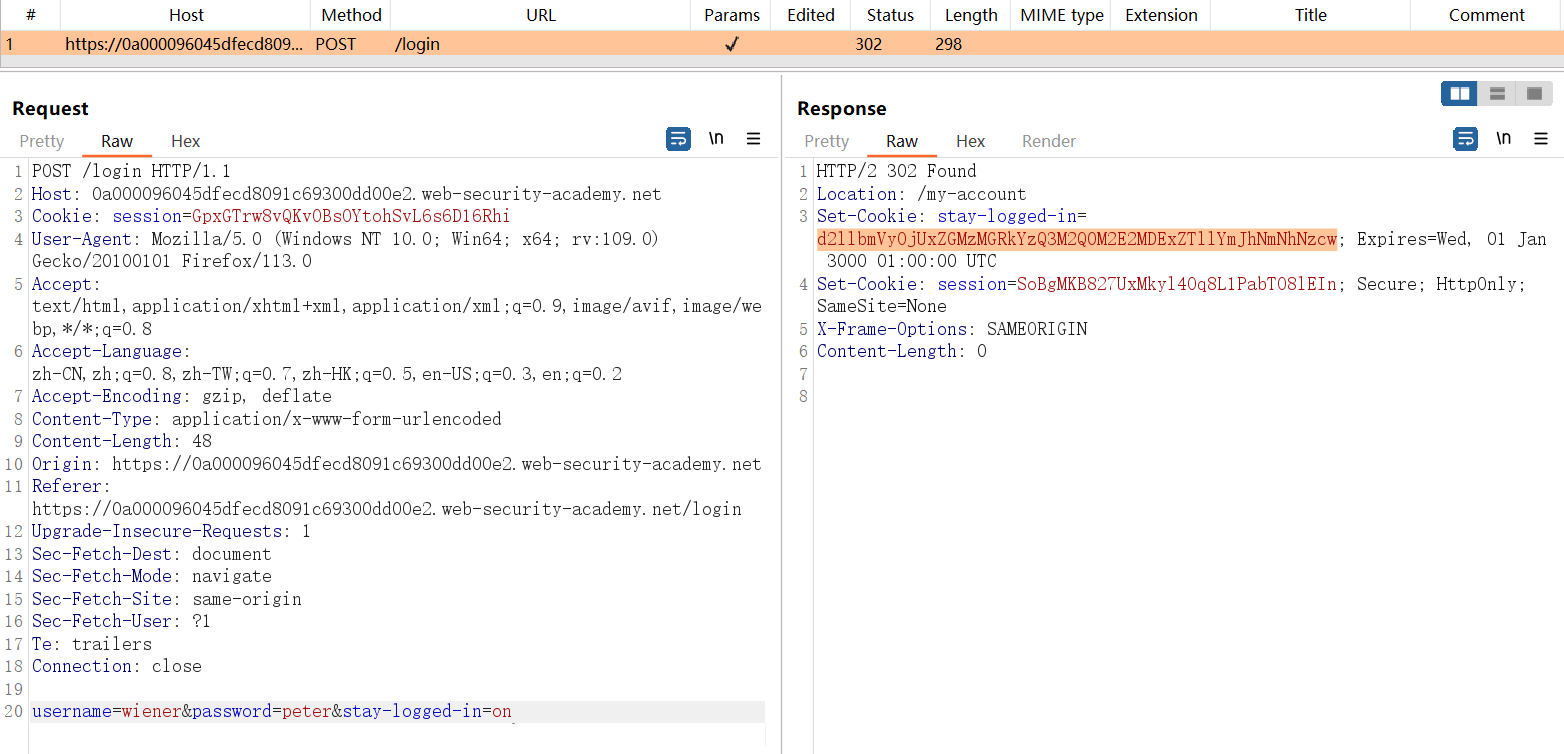The width and height of the screenshot is (1564, 754).
Task: Select the Raw tab in Response panel
Action: [901, 141]
